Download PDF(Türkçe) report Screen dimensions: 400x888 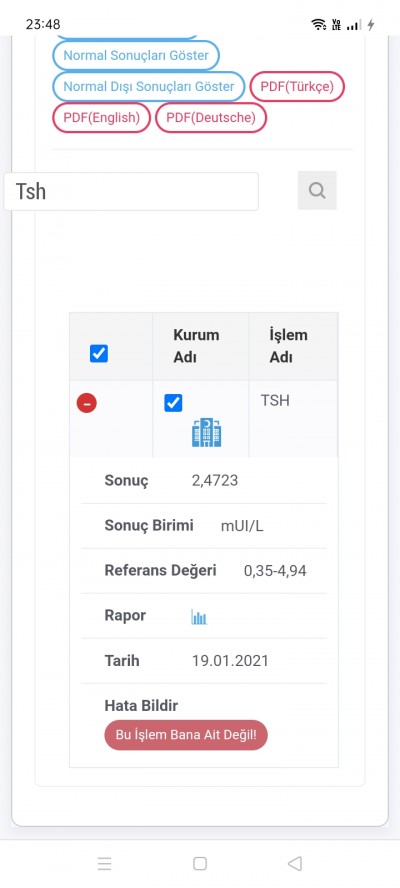297,87
